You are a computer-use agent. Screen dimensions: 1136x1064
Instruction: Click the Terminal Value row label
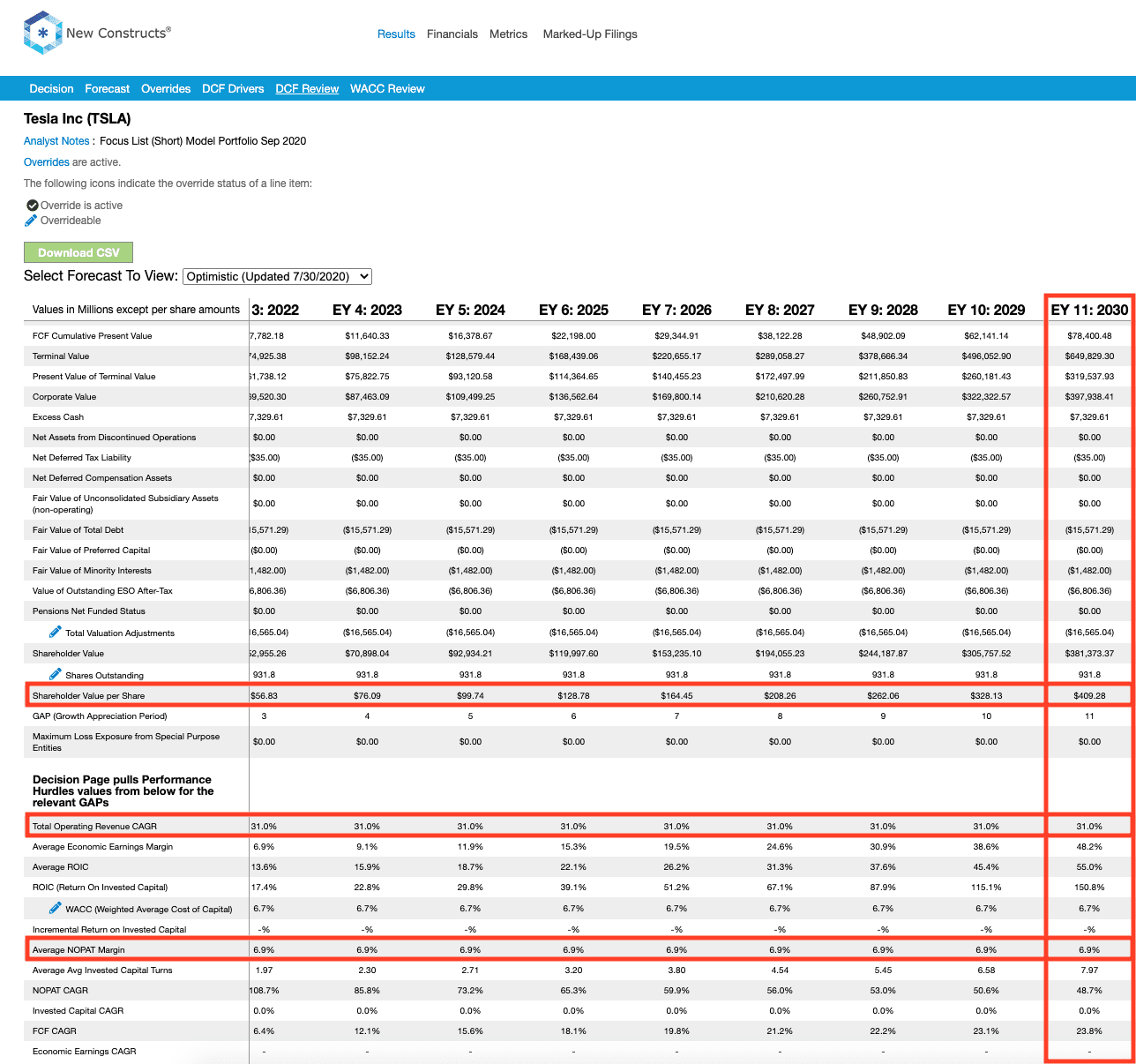click(x=61, y=356)
